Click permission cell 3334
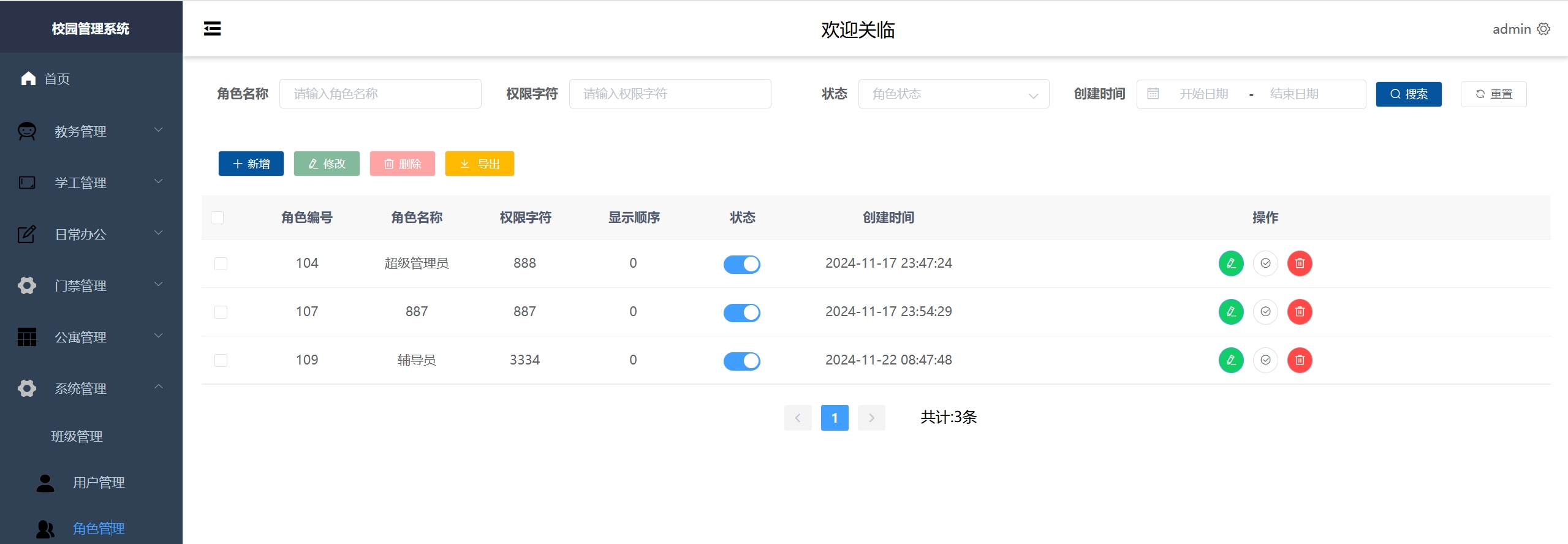Image resolution: width=1568 pixels, height=544 pixels. (525, 360)
